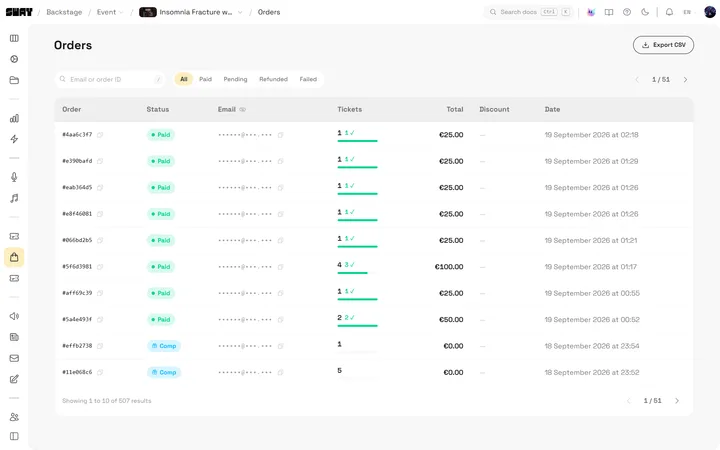Open notifications bell icon

click(x=669, y=12)
